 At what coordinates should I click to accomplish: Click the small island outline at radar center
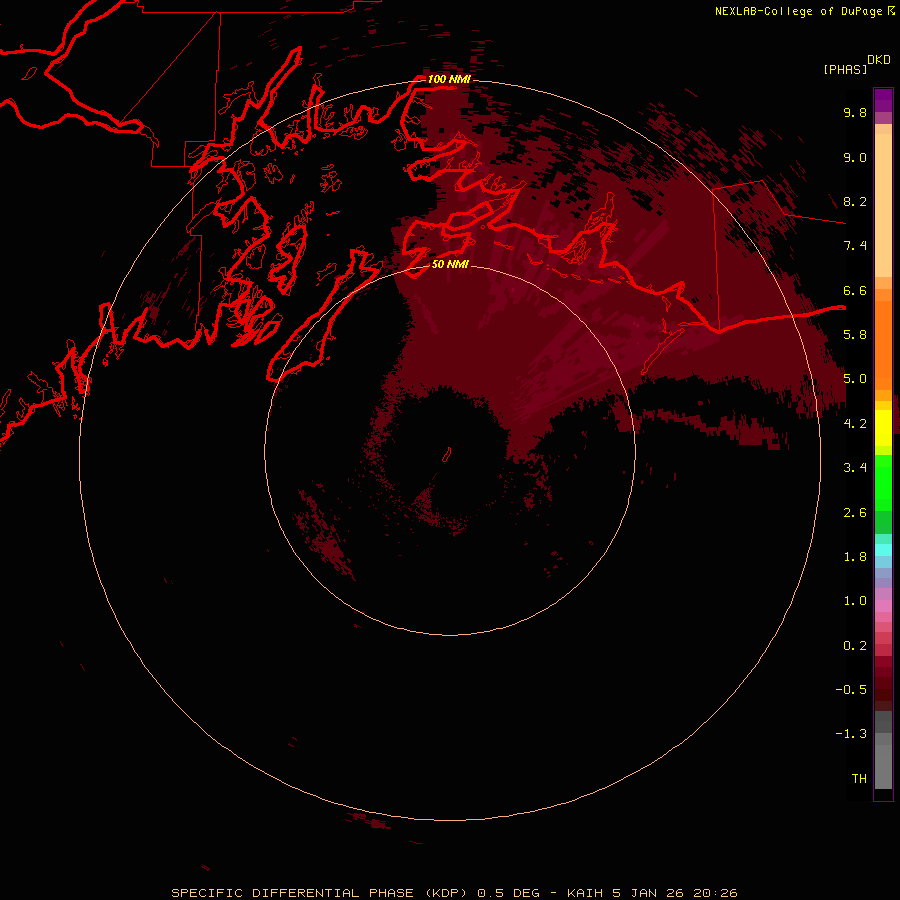[x=447, y=455]
